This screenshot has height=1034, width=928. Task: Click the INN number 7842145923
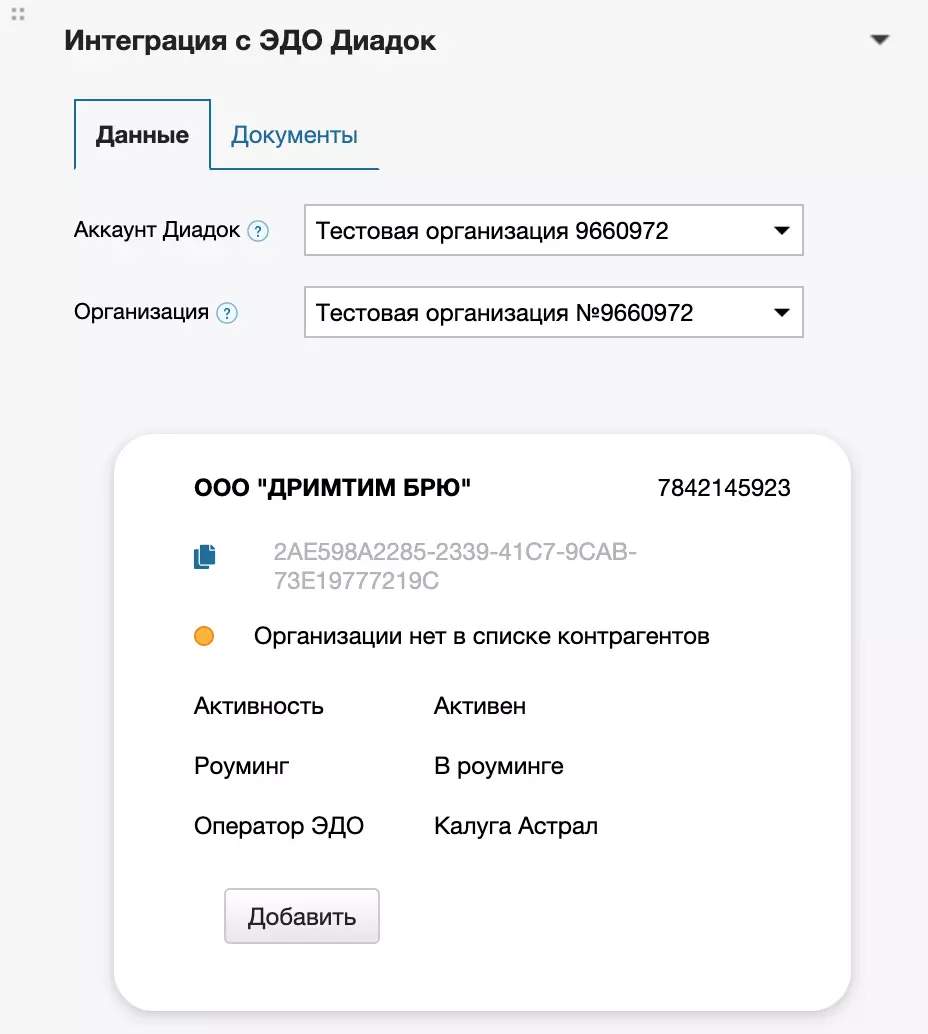(724, 488)
